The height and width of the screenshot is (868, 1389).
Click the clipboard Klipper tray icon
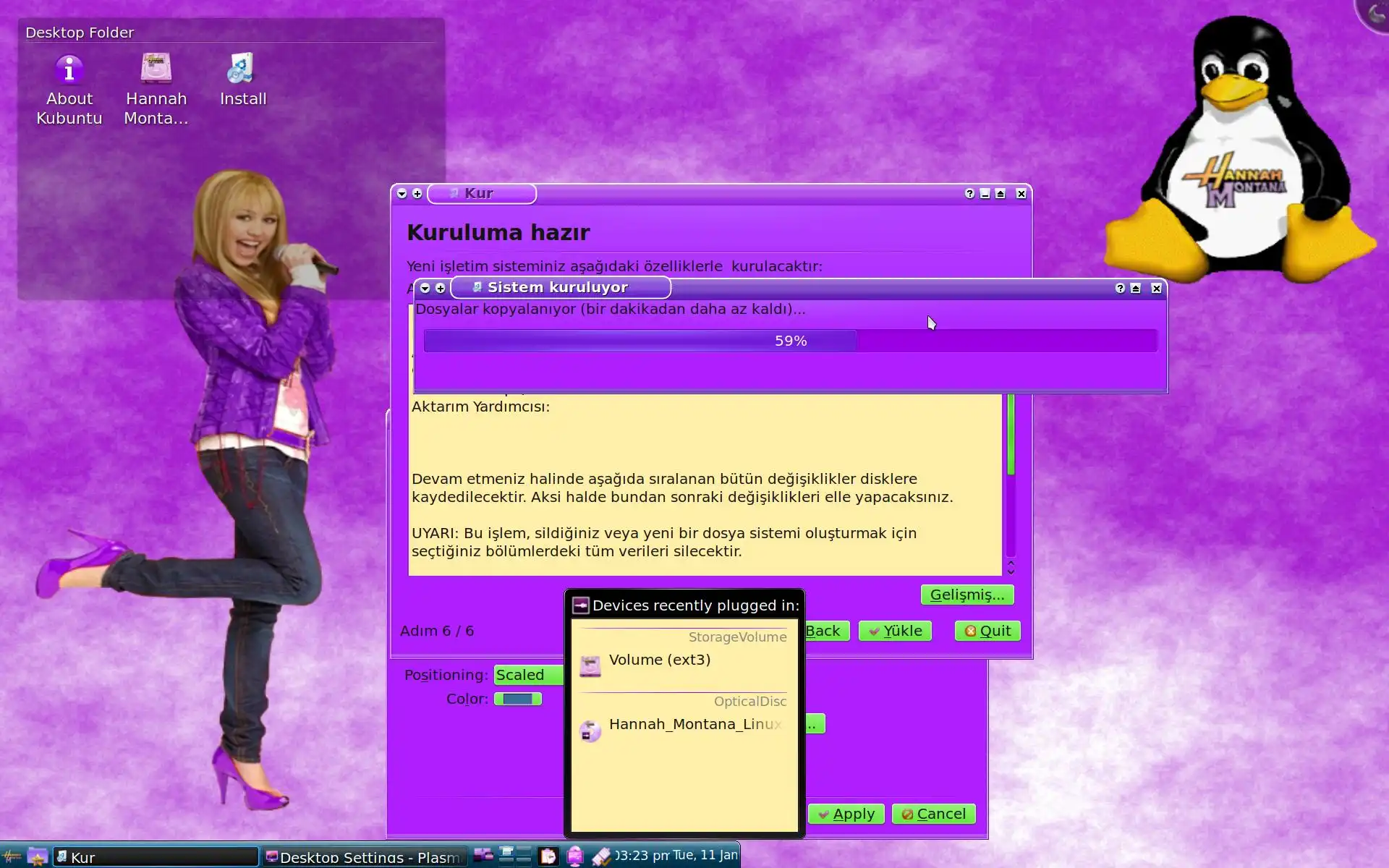(x=549, y=856)
